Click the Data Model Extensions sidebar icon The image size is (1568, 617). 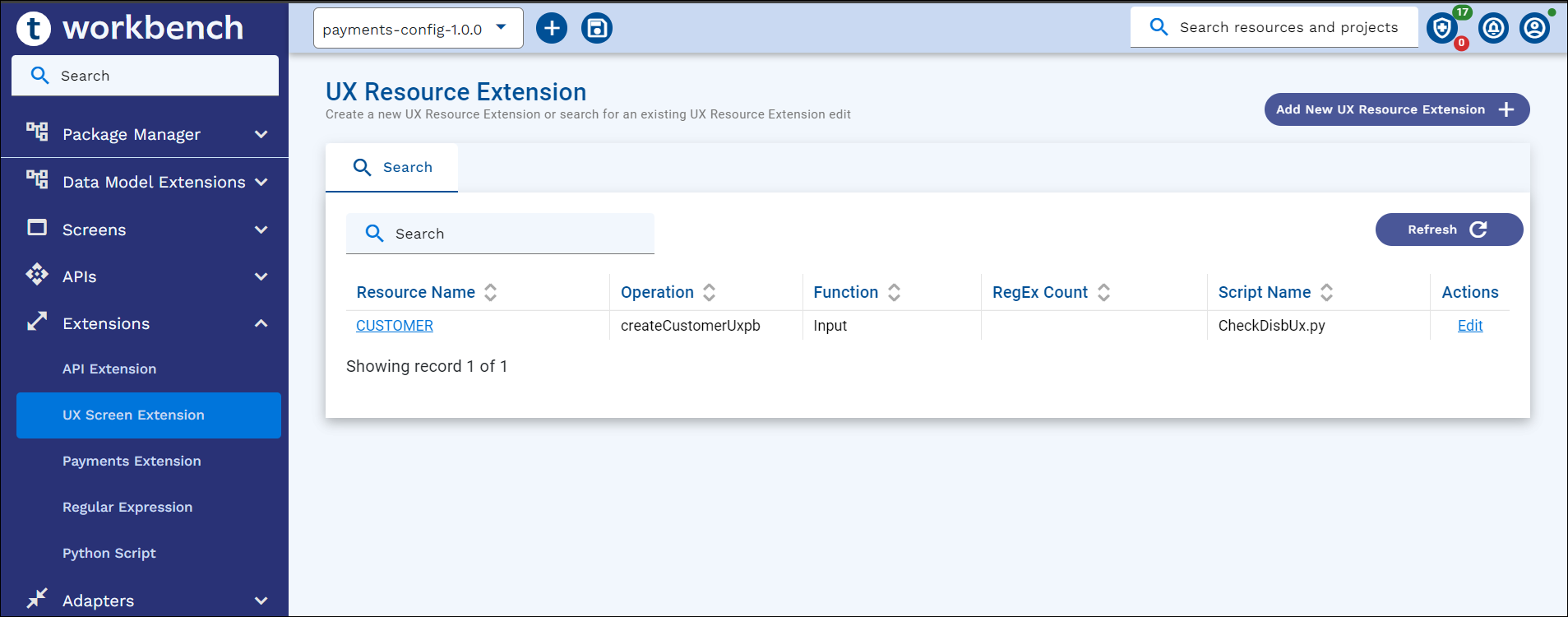tap(37, 179)
